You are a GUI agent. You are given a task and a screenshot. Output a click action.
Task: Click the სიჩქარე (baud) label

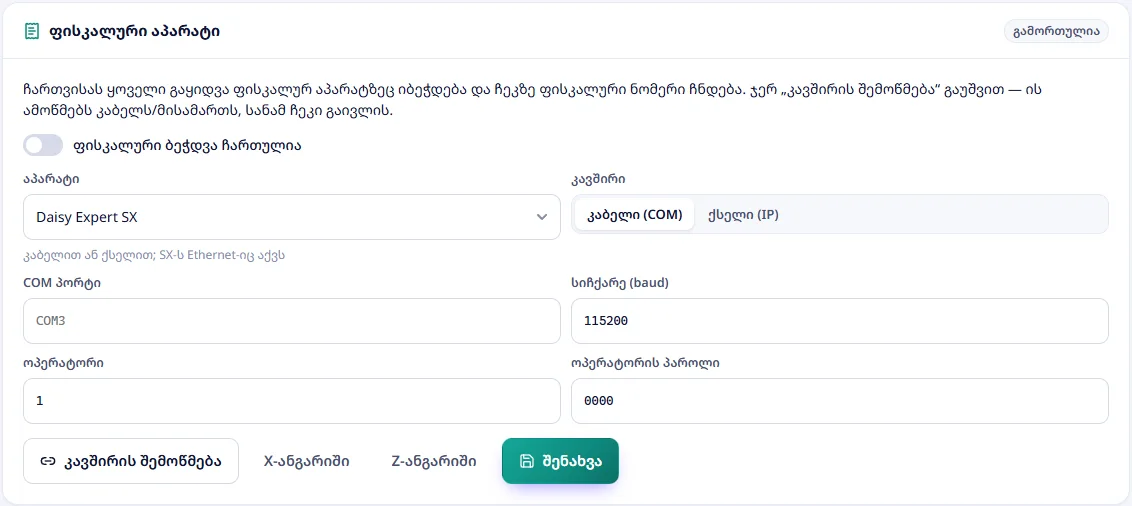(x=620, y=283)
